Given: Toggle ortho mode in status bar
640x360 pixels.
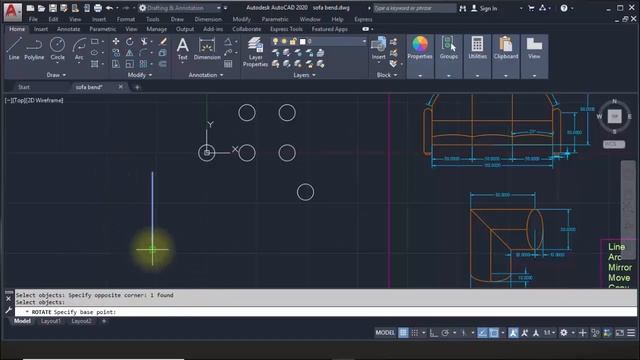Looking at the screenshot, I should (x=433, y=333).
